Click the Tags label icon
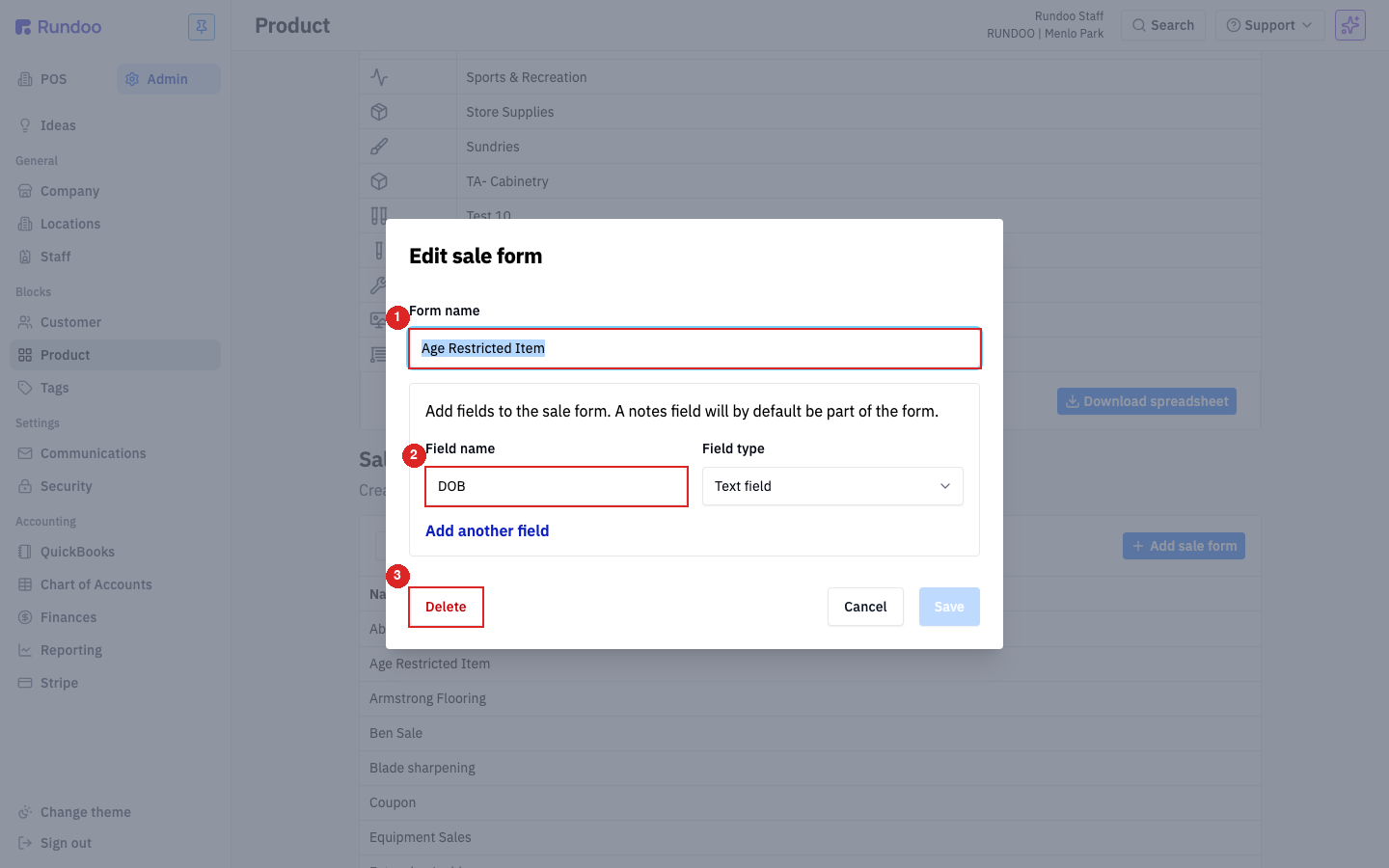The height and width of the screenshot is (868, 1389). click(25, 388)
